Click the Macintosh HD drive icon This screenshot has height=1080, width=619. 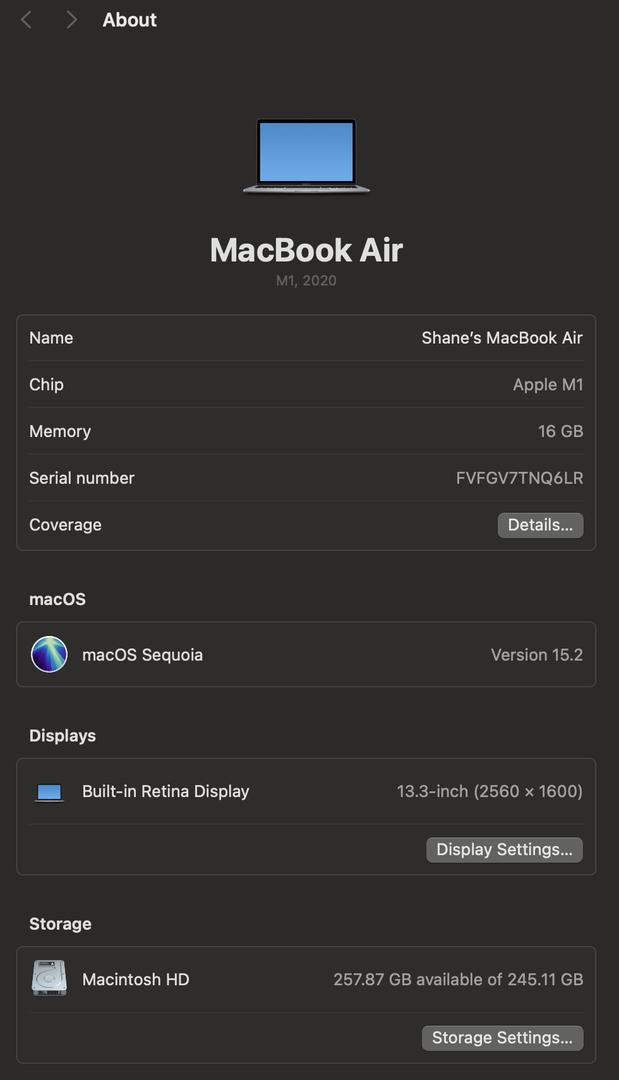pos(50,979)
